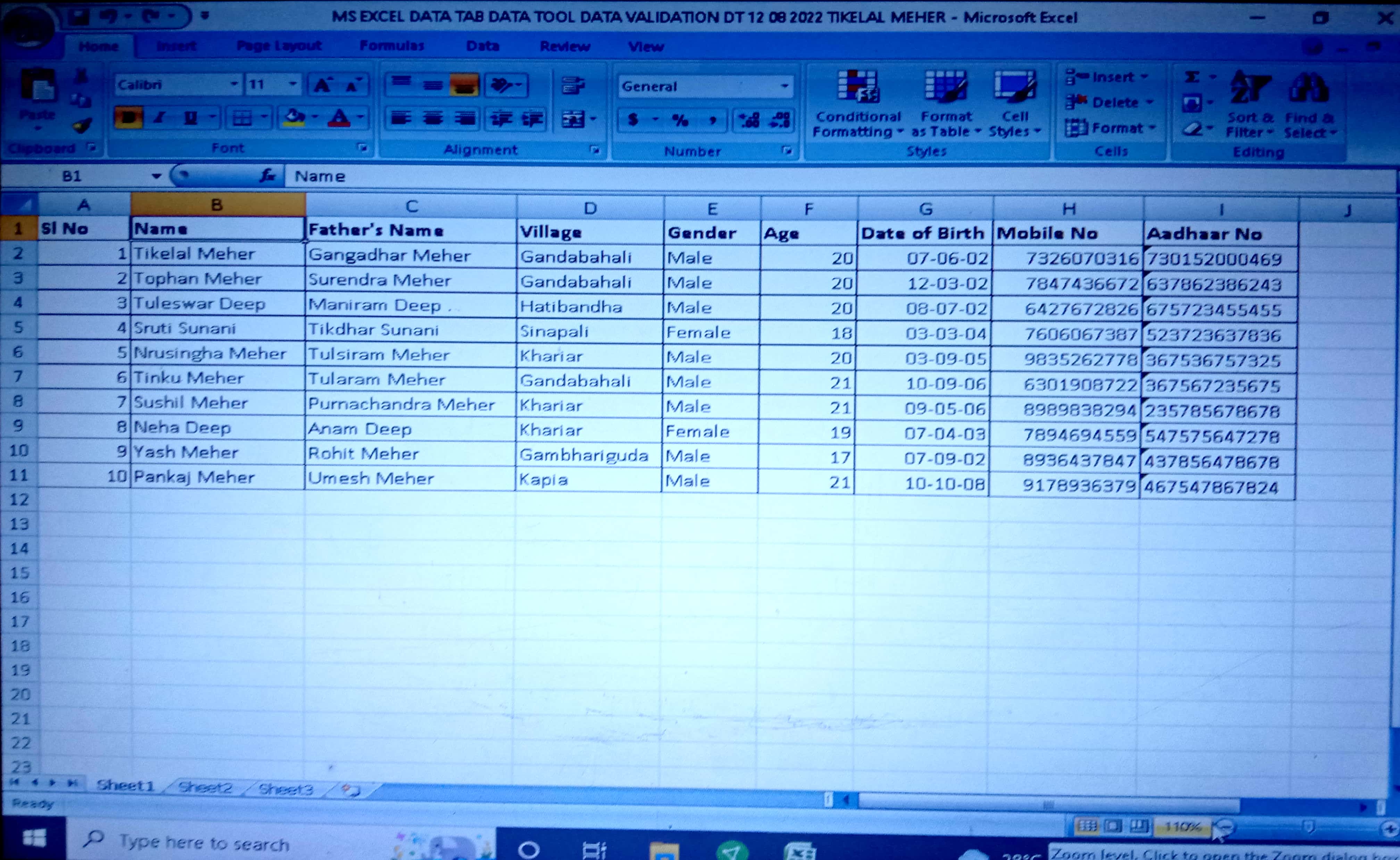1400x860 pixels.
Task: Toggle Bold formatting button
Action: pos(128,118)
